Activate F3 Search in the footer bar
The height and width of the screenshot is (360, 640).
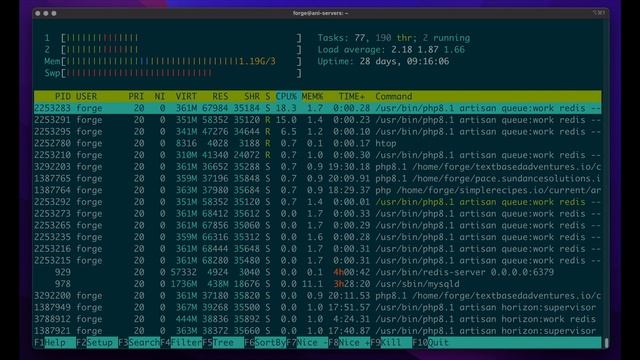click(139, 342)
